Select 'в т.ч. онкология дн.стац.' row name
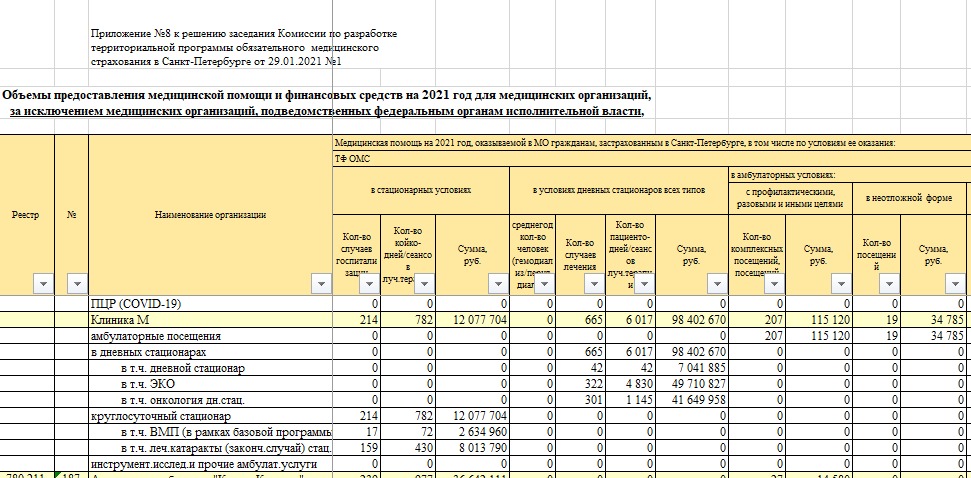This screenshot has height=478, width=971. point(211,400)
